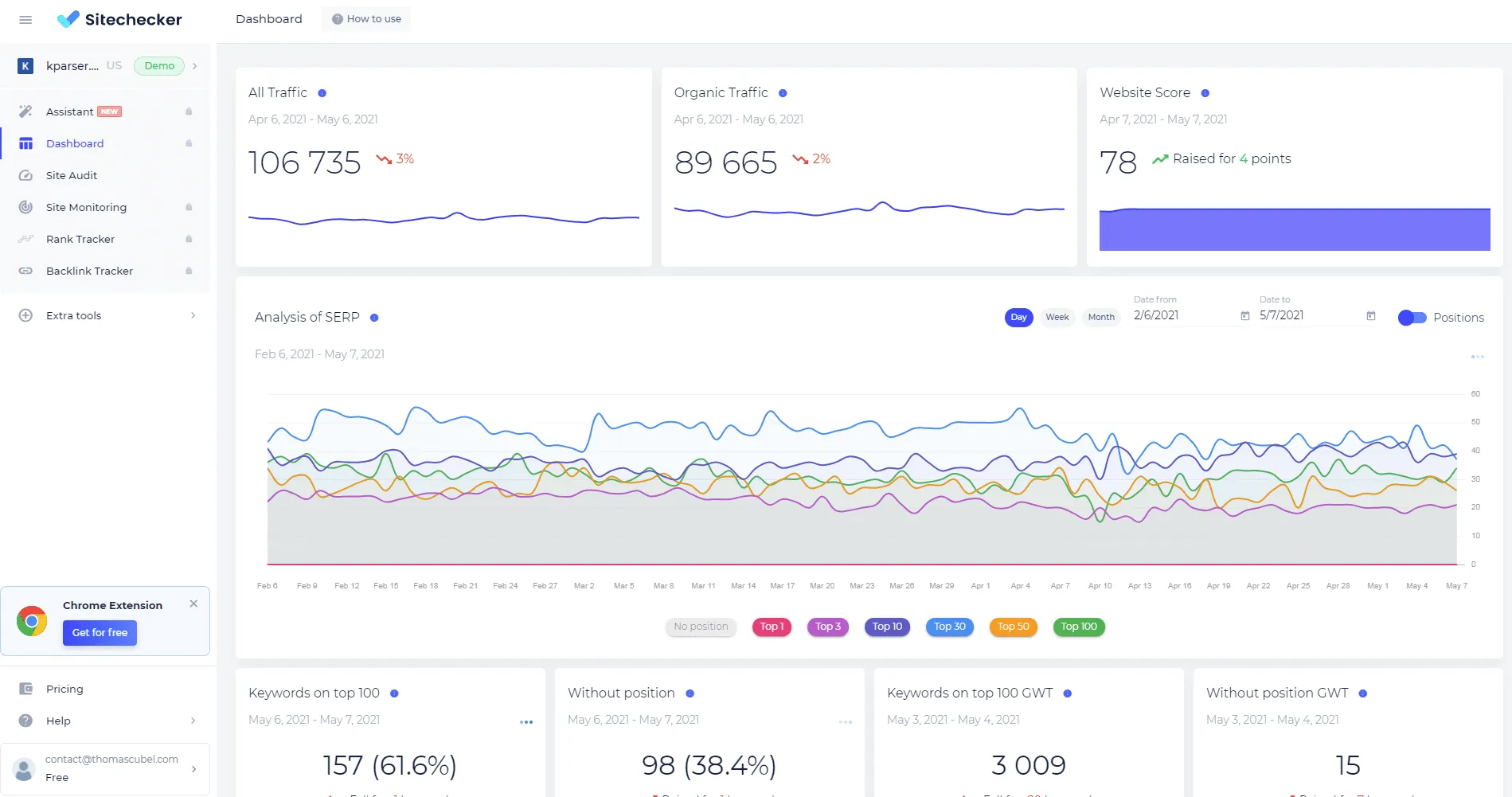Open the calendar picker for Date from
1512x797 pixels.
1244,315
